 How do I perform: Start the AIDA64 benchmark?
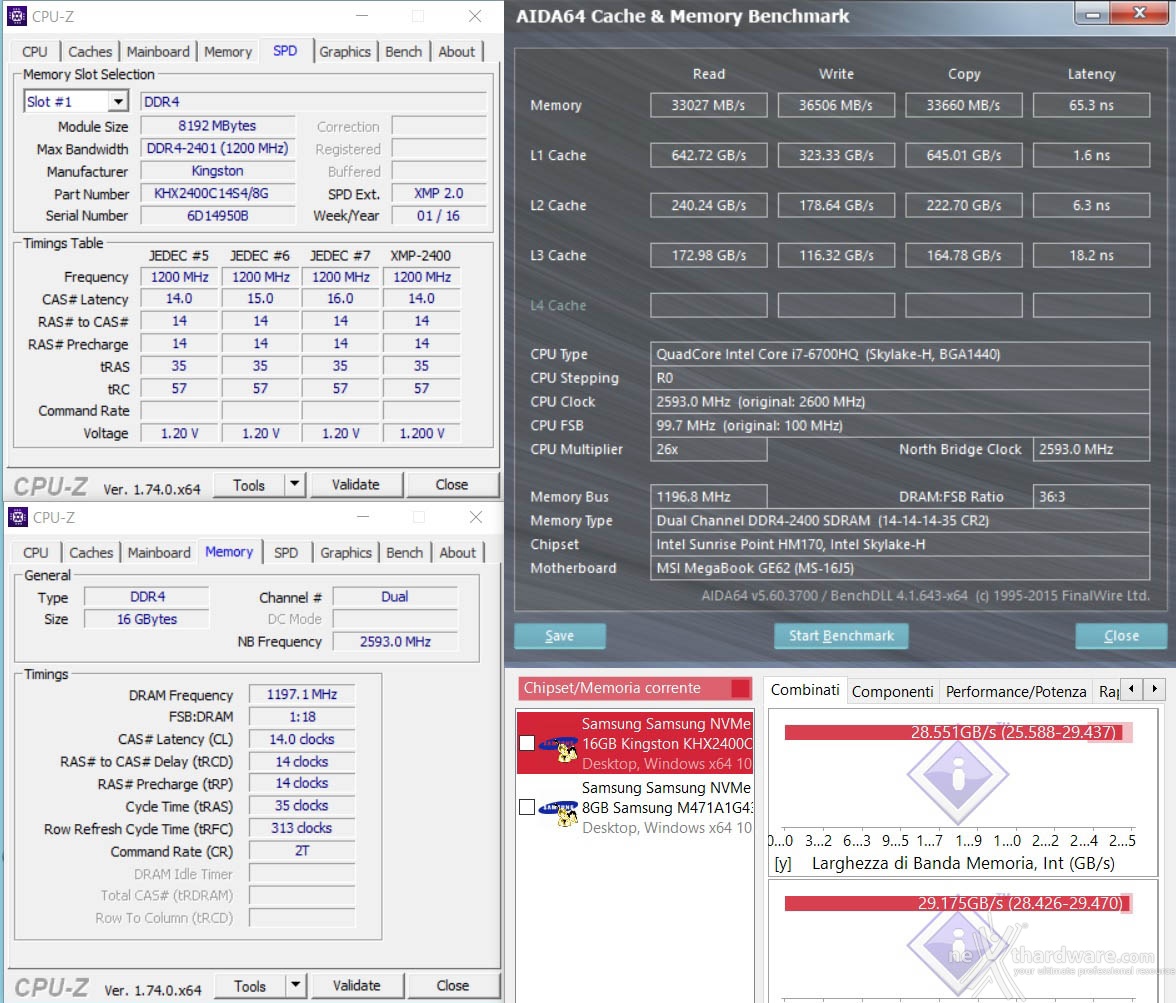pyautogui.click(x=842, y=635)
